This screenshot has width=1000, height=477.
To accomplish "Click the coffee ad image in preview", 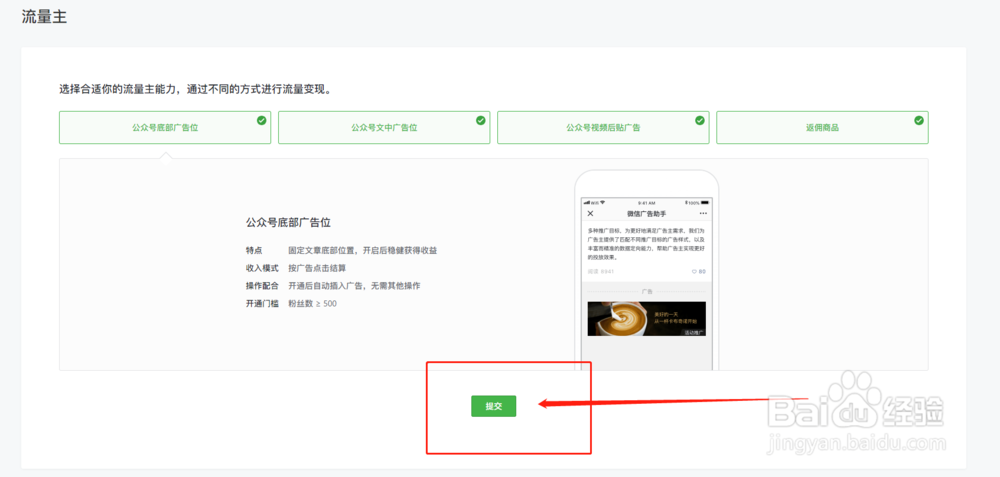I will [647, 319].
